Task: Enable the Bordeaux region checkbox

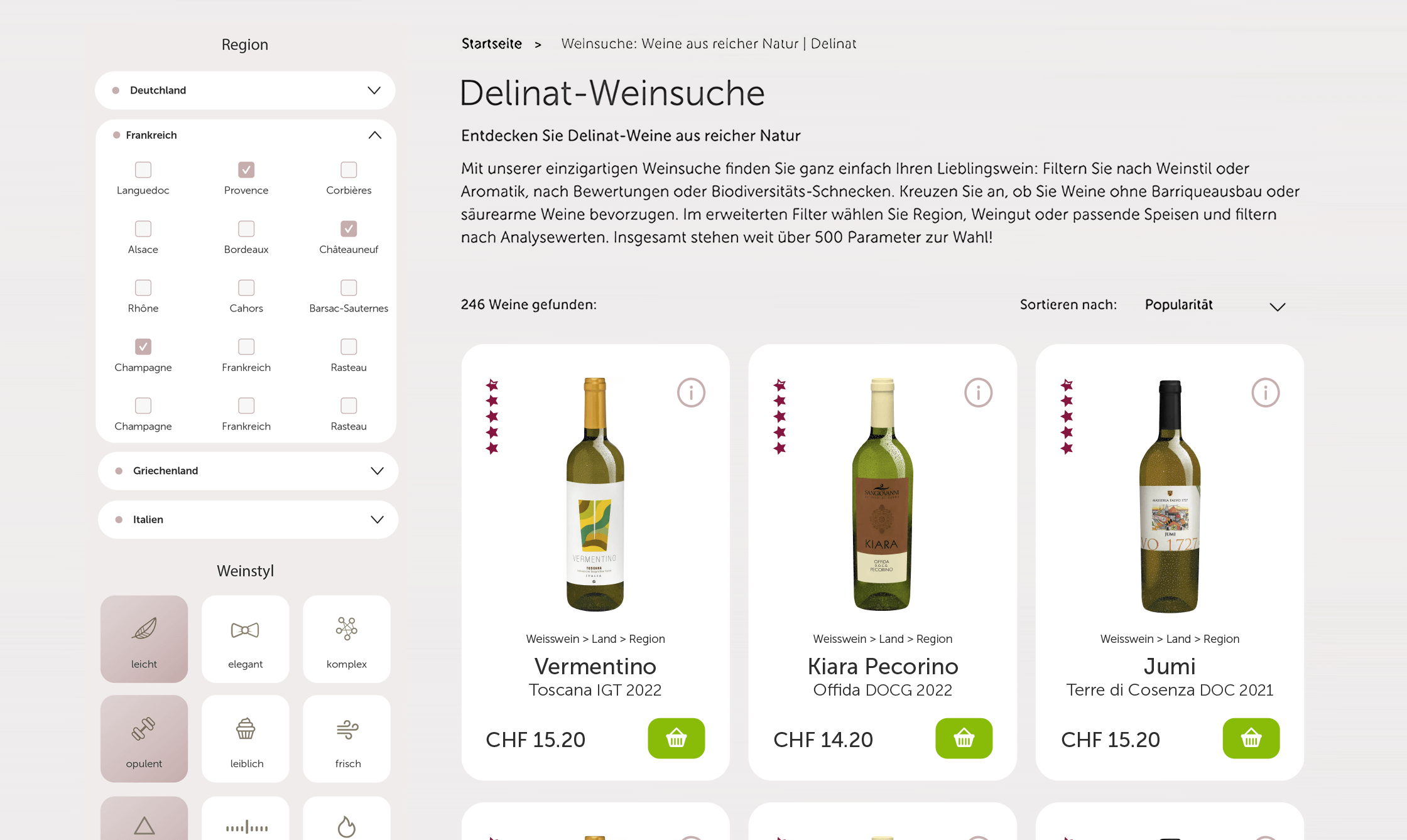Action: pyautogui.click(x=246, y=229)
